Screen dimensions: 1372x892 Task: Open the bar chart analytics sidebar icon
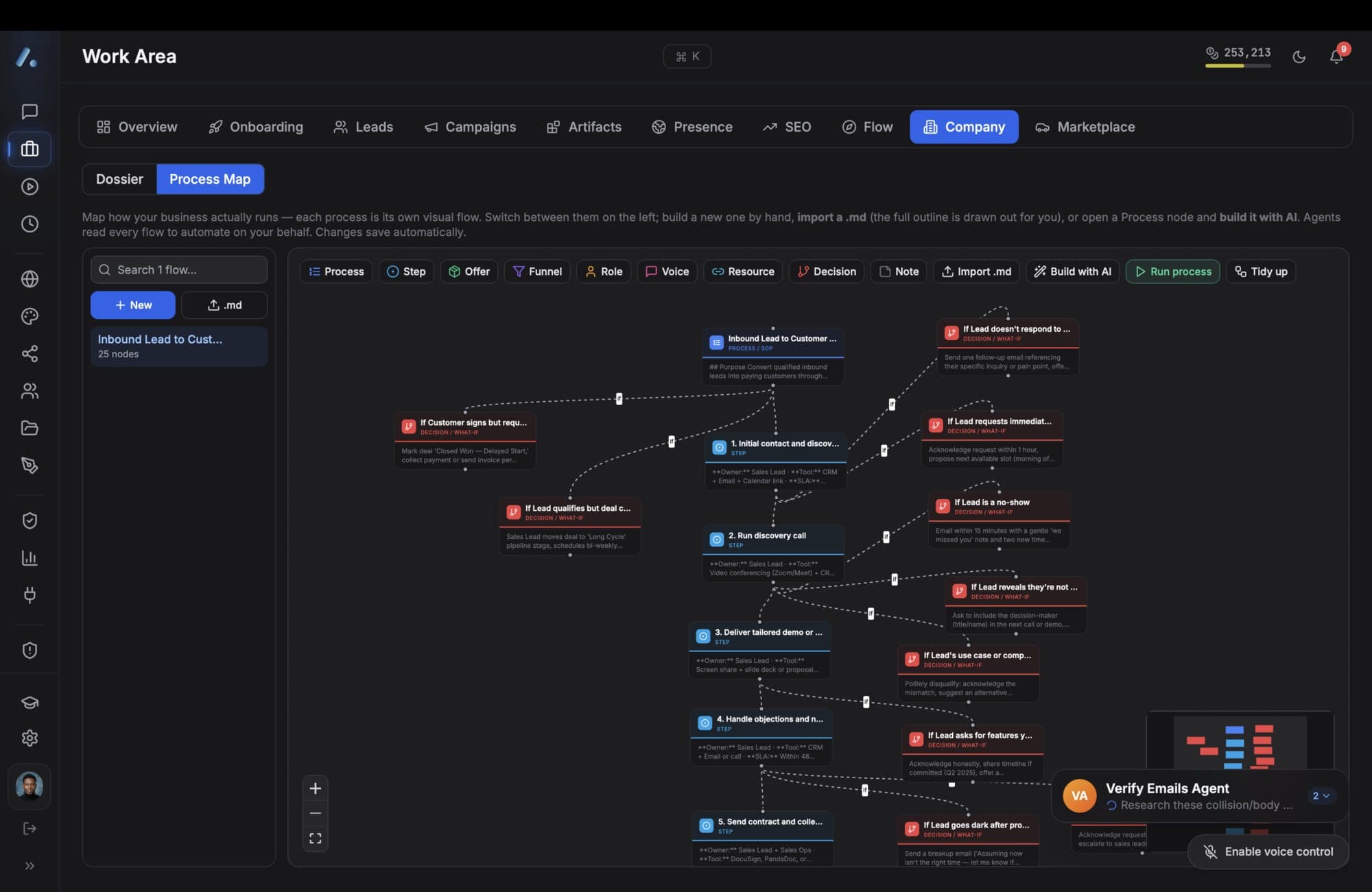(x=29, y=558)
